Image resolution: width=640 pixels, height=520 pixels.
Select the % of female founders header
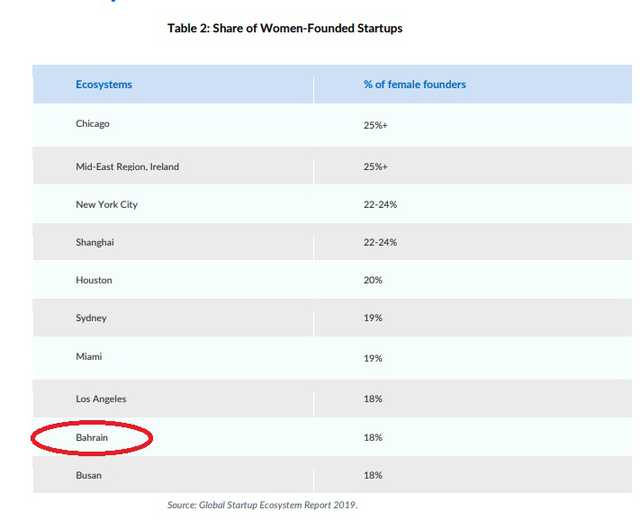pyautogui.click(x=414, y=85)
